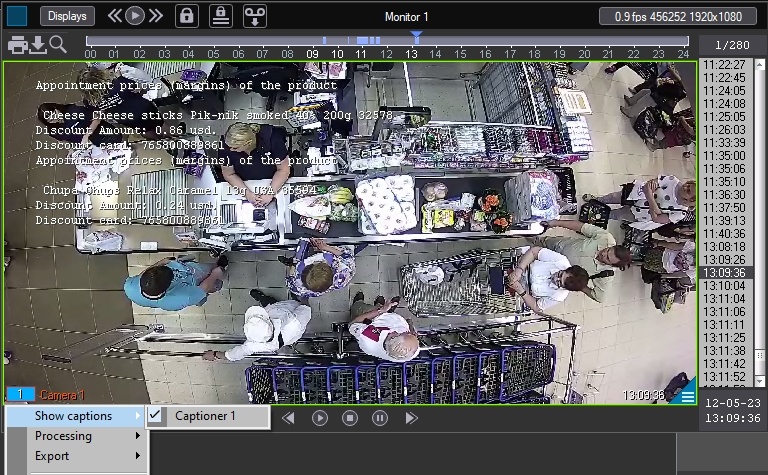Click the blue square icon beside Displays
The image size is (768, 475).
click(17, 16)
